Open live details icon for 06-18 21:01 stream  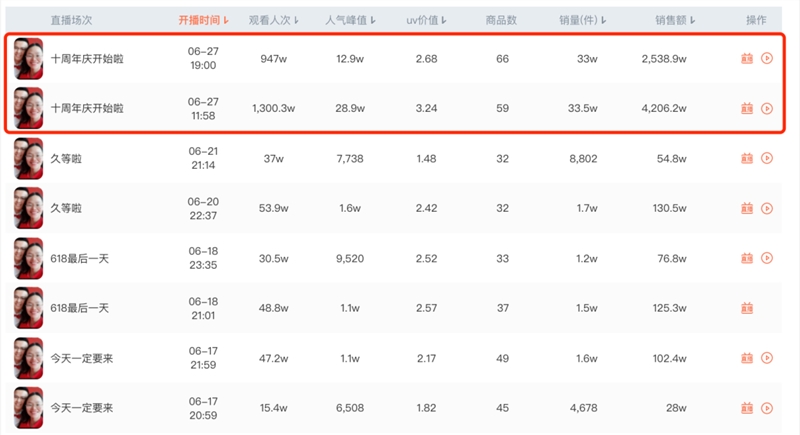(x=747, y=309)
